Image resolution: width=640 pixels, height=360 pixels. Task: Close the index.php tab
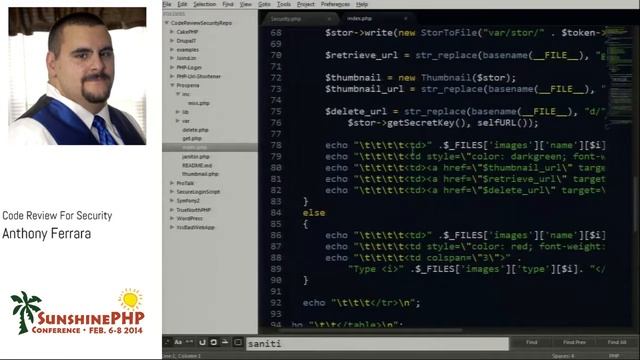pos(405,19)
